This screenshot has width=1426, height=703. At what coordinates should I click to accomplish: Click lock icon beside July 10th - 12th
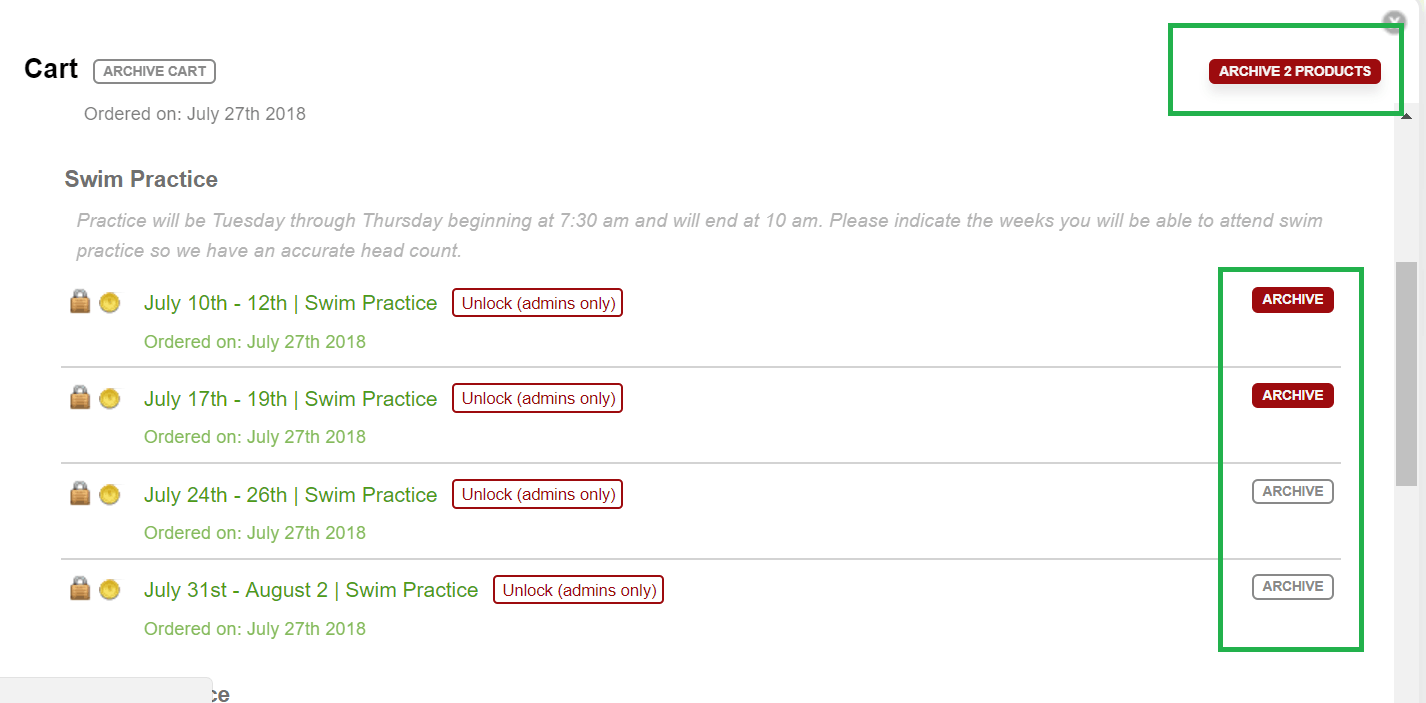pyautogui.click(x=80, y=301)
